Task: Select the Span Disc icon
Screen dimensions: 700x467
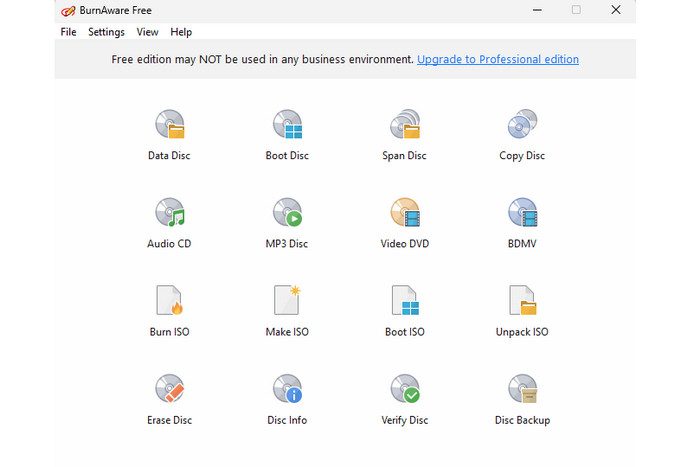Action: (404, 125)
